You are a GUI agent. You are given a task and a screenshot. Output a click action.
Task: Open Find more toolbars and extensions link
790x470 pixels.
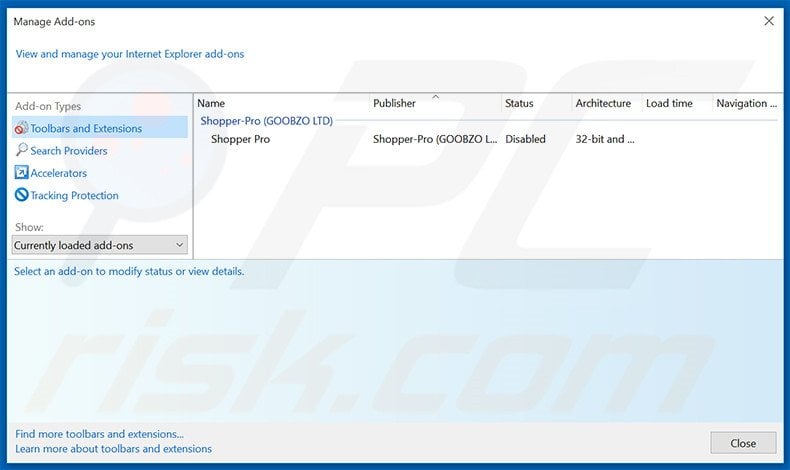pyautogui.click(x=100, y=434)
